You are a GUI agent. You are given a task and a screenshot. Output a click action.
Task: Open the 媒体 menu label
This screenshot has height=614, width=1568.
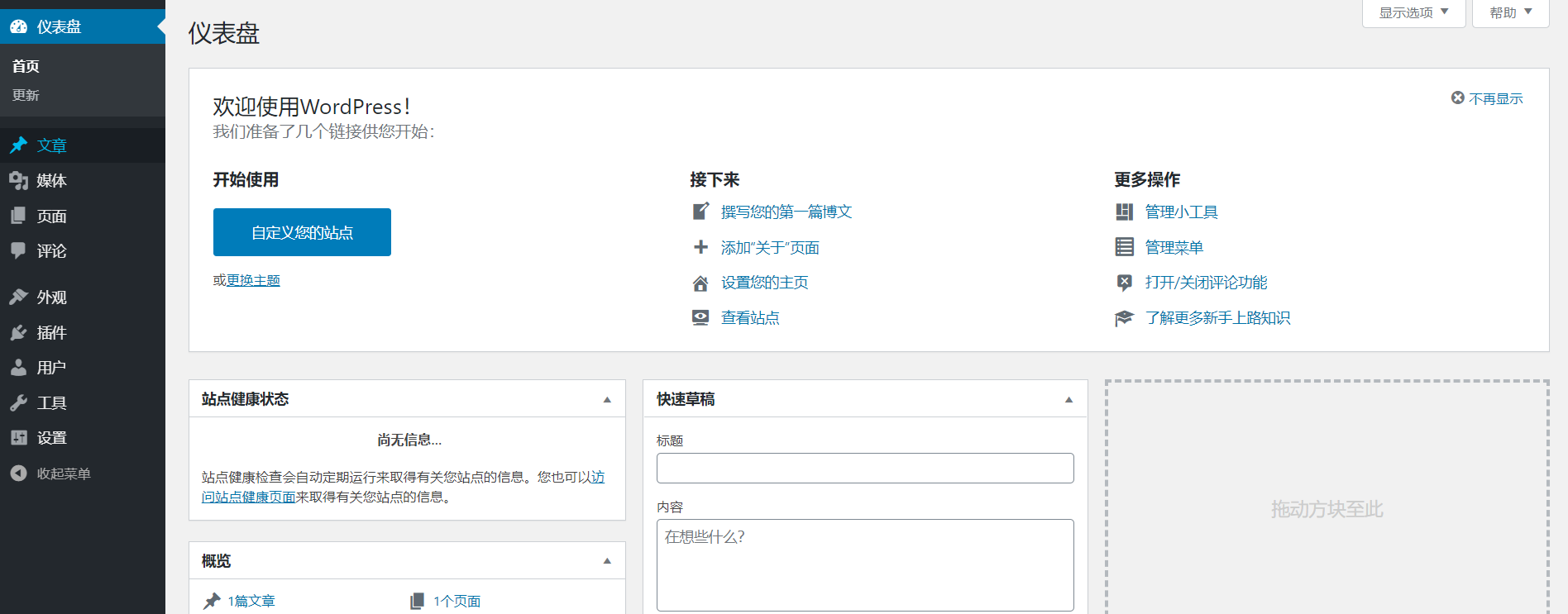(x=51, y=181)
